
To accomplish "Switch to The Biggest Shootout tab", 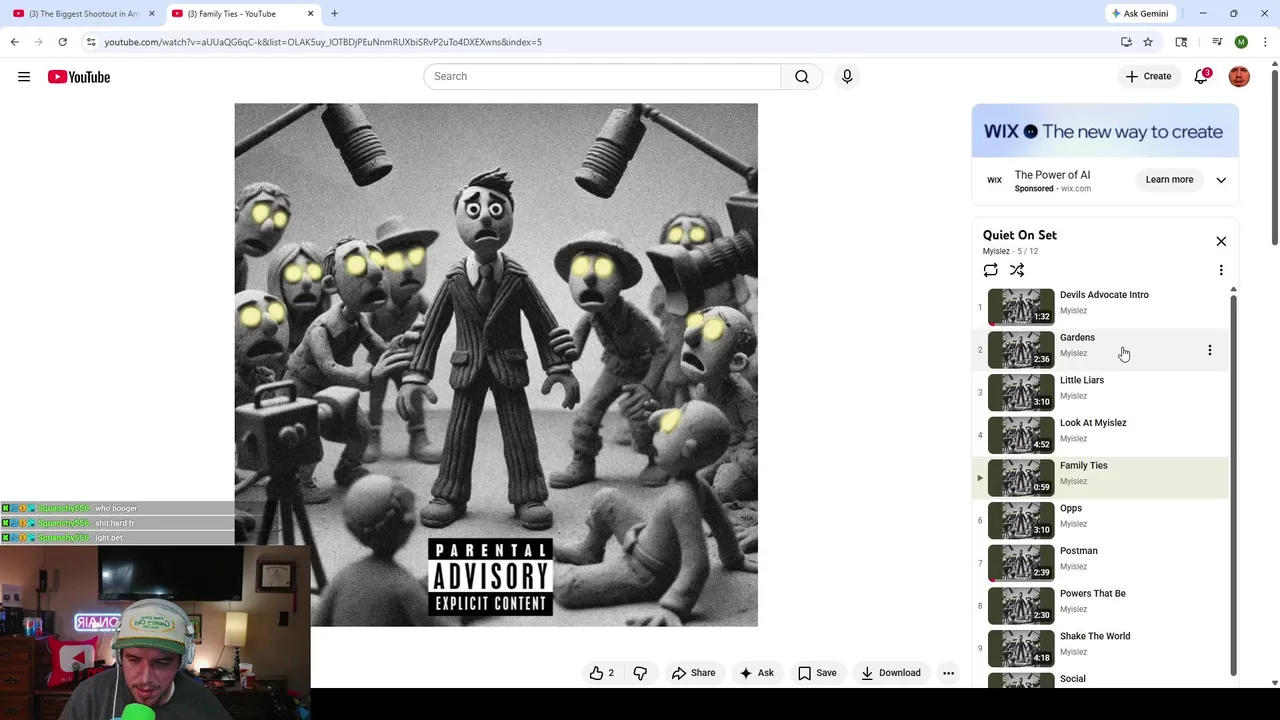I will (x=83, y=14).
